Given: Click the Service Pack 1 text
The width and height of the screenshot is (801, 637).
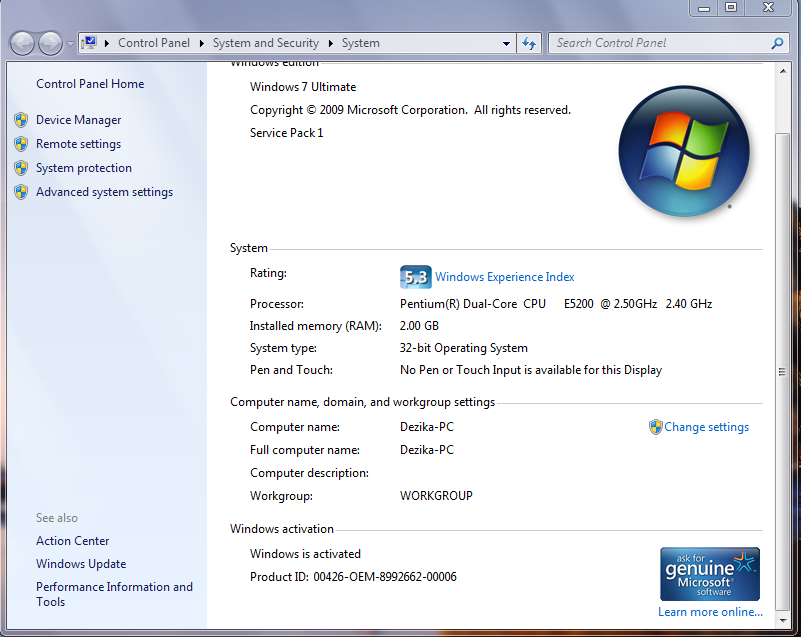Looking at the screenshot, I should point(287,133).
